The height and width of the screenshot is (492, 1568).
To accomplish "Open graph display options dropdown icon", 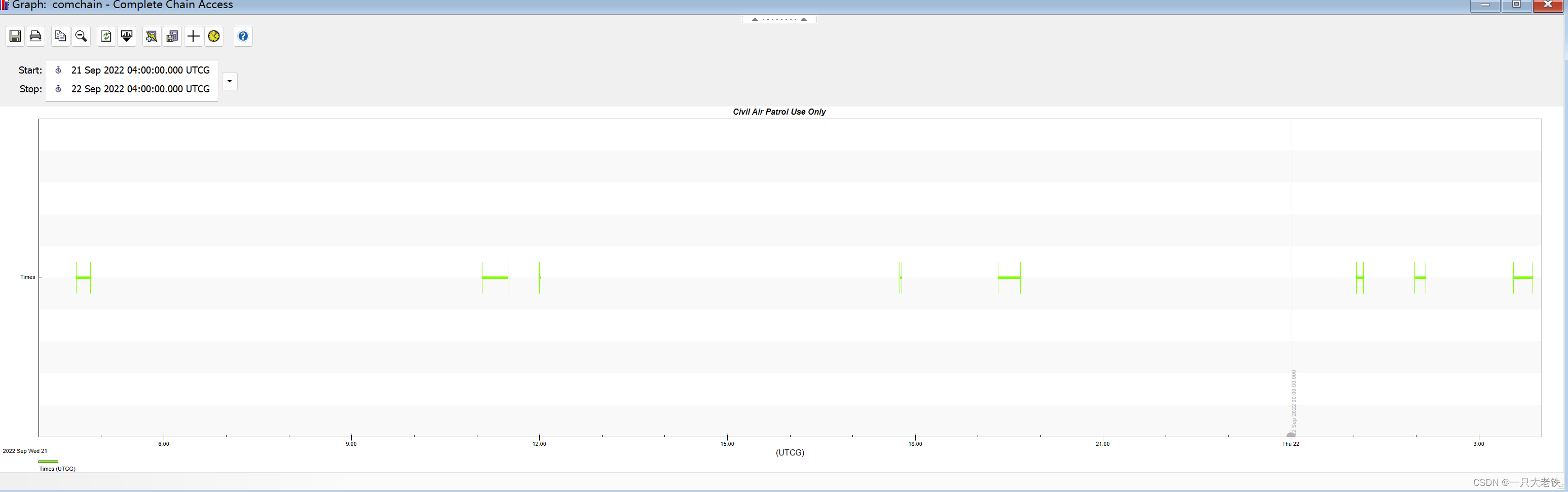I will pos(127,37).
